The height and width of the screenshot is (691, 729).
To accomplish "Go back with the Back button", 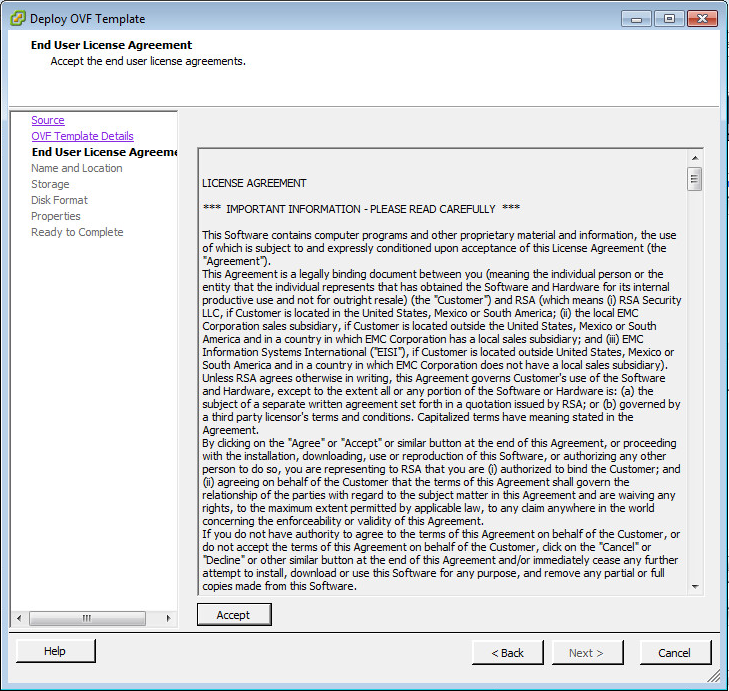I will pyautogui.click(x=508, y=653).
